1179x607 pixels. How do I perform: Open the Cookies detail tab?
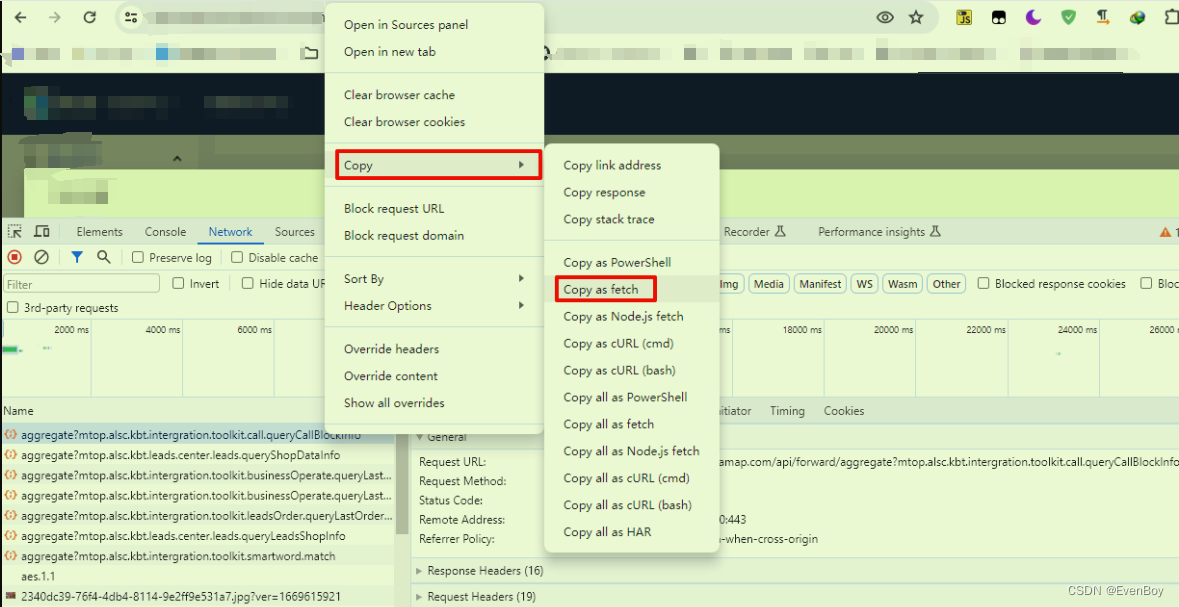844,411
